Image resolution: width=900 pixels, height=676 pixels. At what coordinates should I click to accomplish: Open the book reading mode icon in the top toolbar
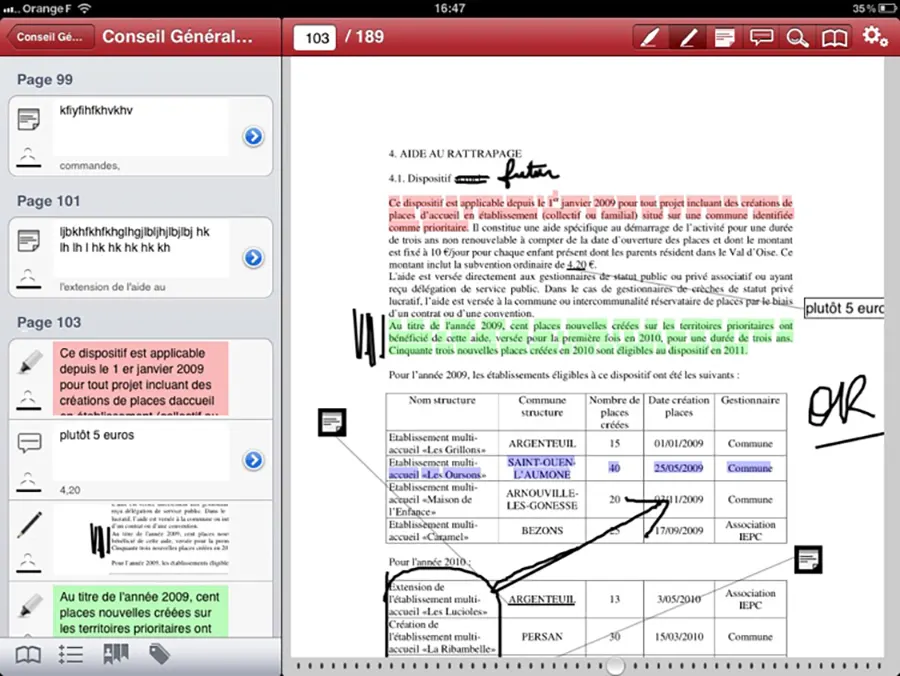[x=834, y=38]
